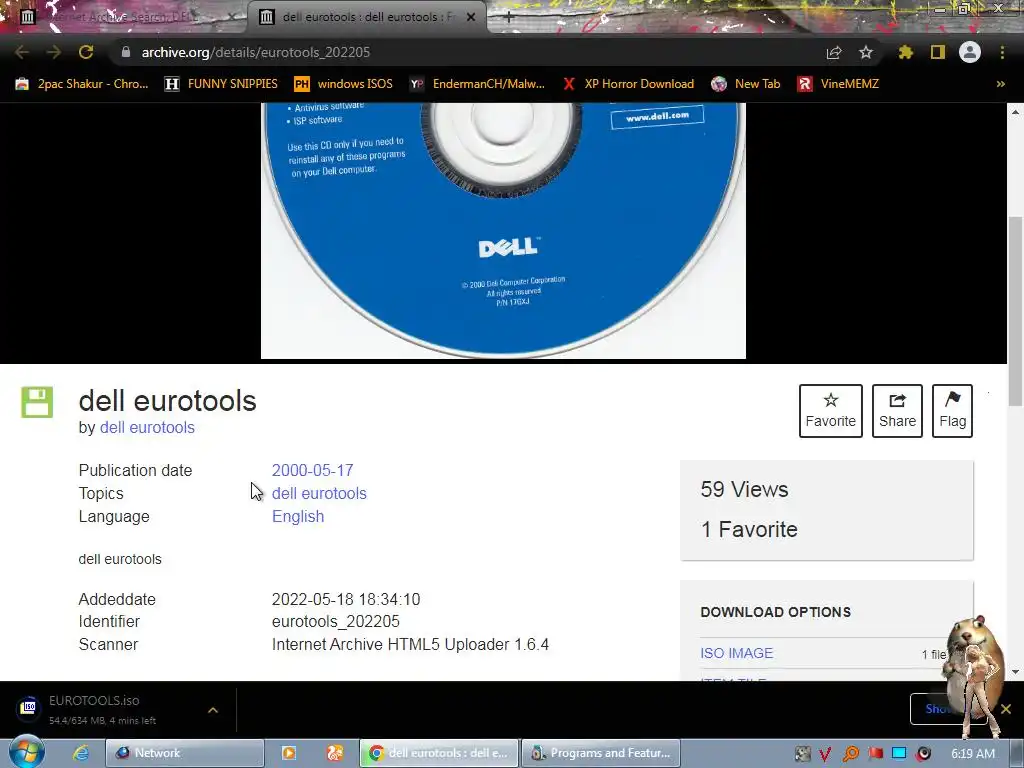Switch to Chrome dell eurotools taskbar button
Screen dimensions: 1024x768
439,753
